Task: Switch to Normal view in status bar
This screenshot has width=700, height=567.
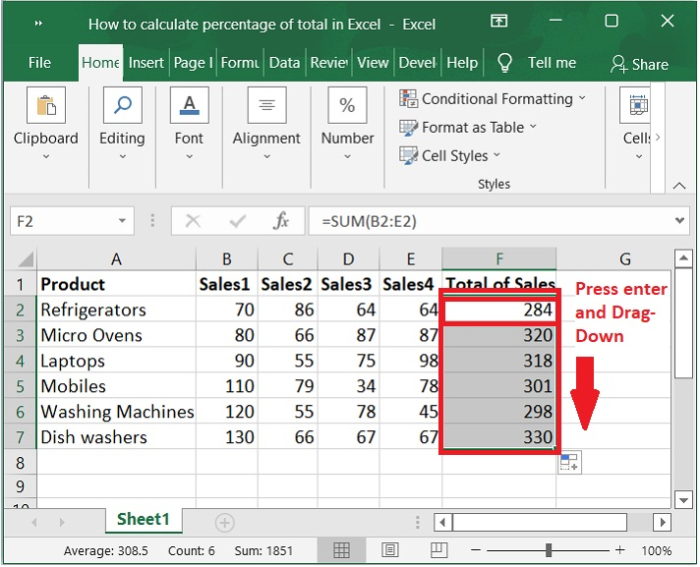Action: [342, 550]
